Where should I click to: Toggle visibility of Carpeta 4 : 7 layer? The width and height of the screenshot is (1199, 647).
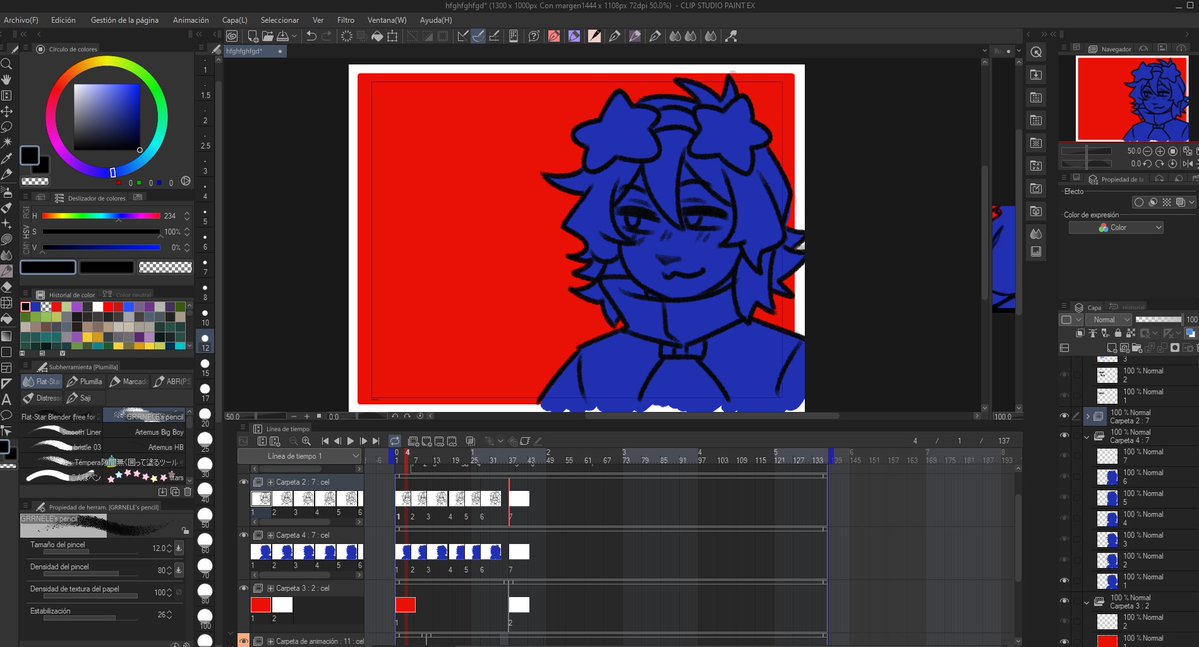click(1064, 436)
